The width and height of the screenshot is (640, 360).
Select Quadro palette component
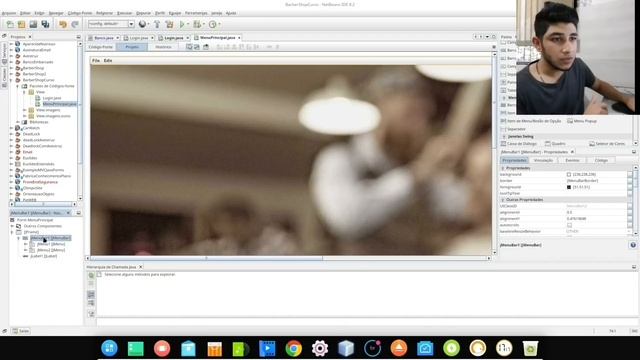point(555,144)
